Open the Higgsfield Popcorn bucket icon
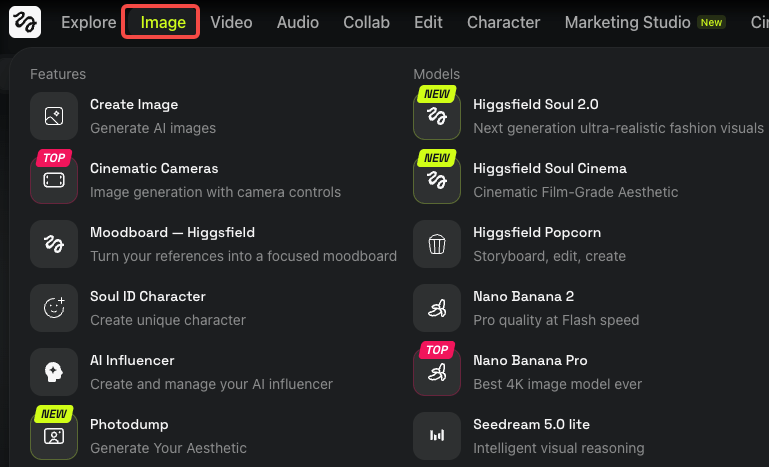This screenshot has height=467, width=769. coord(437,244)
